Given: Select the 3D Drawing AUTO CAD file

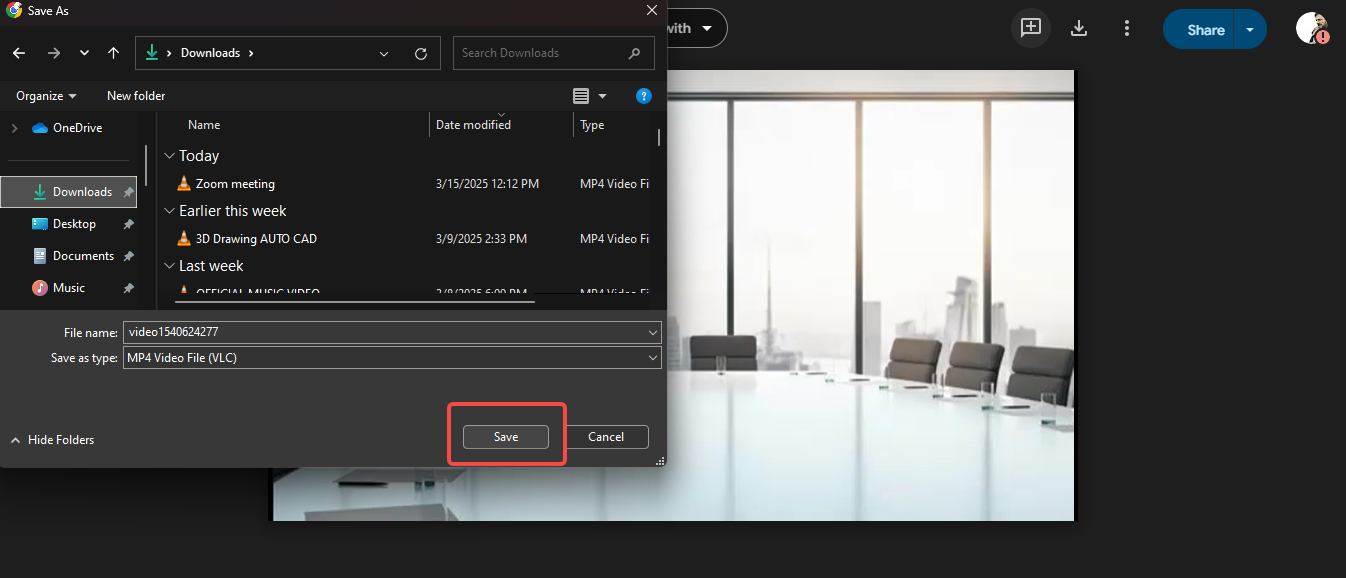Looking at the screenshot, I should pyautogui.click(x=256, y=239).
